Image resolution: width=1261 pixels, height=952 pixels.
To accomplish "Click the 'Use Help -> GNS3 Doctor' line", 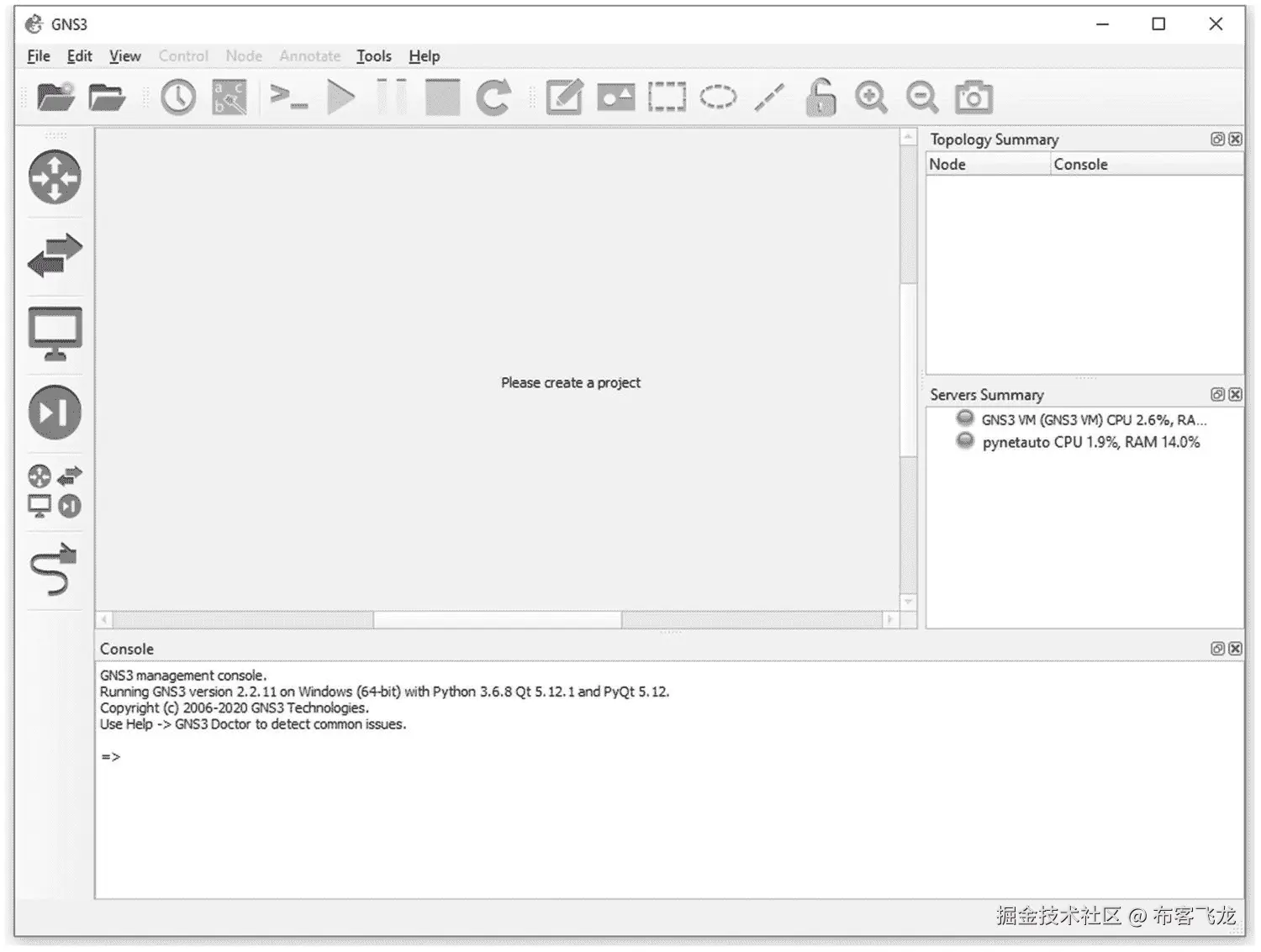I will point(252,724).
